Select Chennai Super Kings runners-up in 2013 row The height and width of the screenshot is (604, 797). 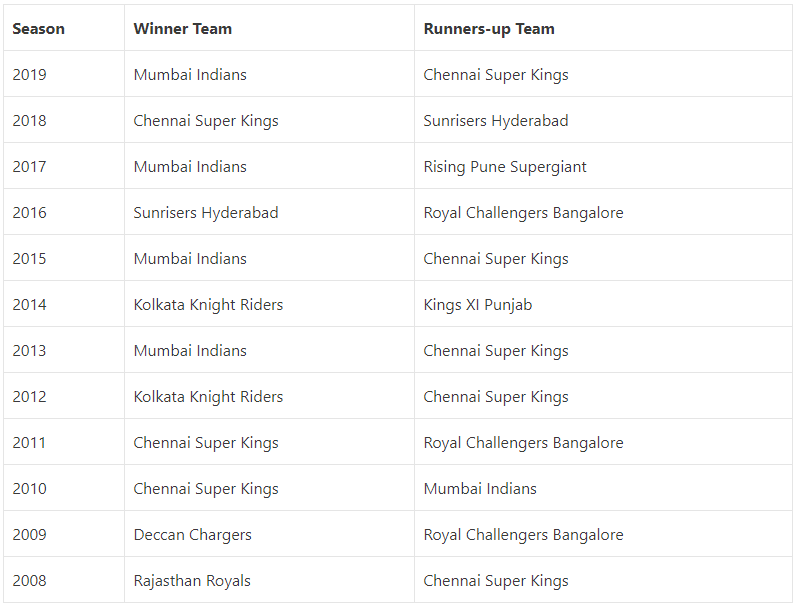click(496, 351)
